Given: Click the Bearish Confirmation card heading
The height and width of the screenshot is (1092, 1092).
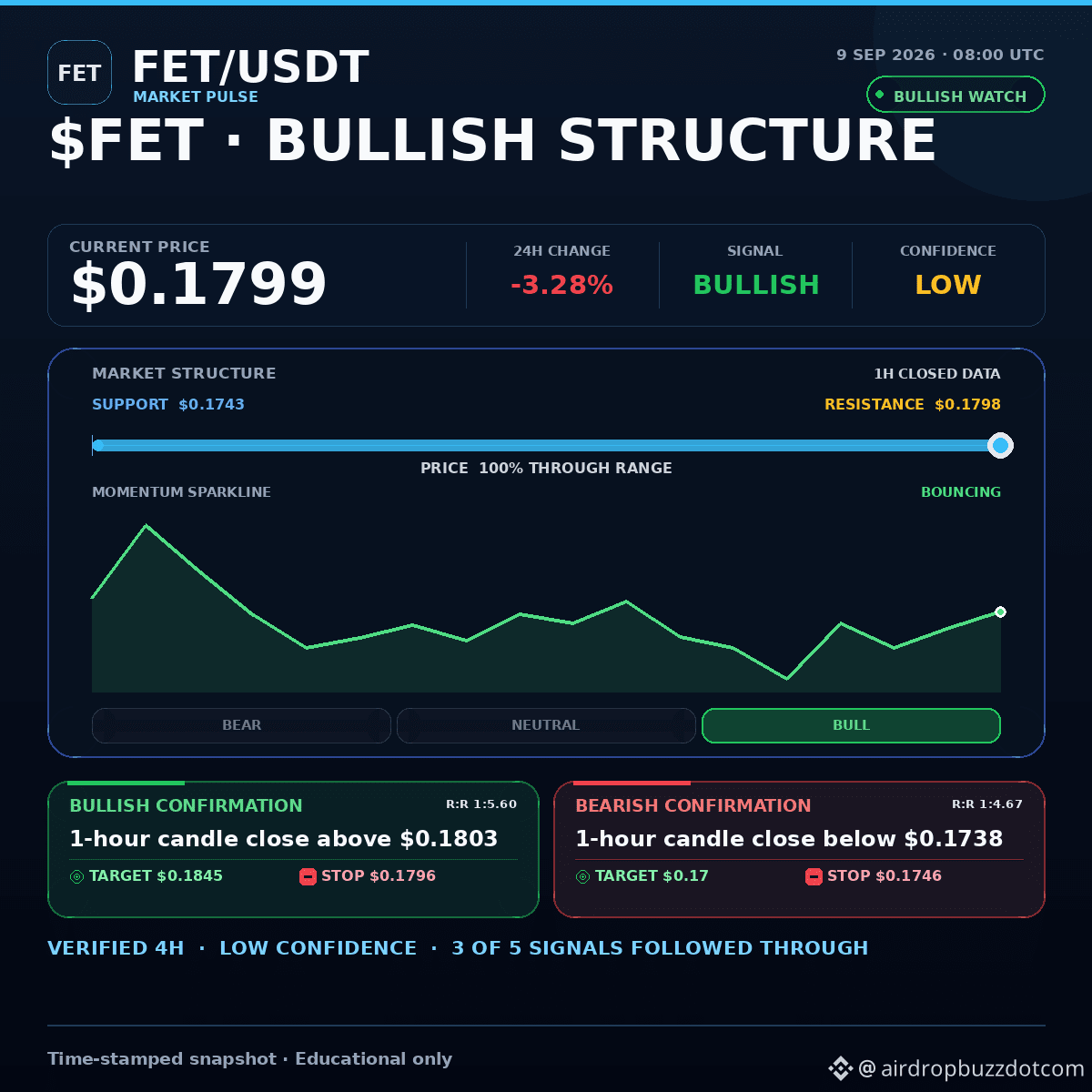Looking at the screenshot, I should (x=693, y=805).
